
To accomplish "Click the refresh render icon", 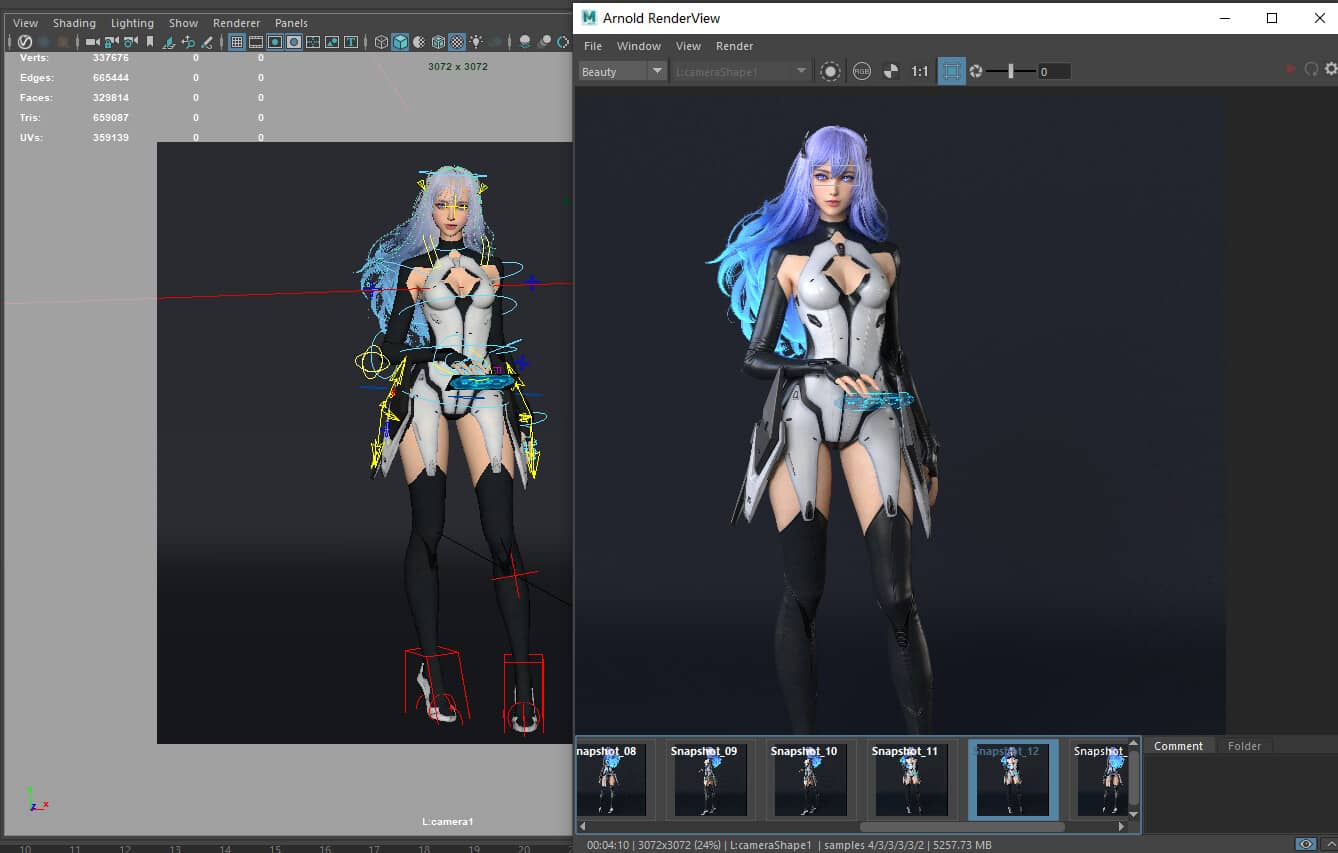I will [1311, 69].
